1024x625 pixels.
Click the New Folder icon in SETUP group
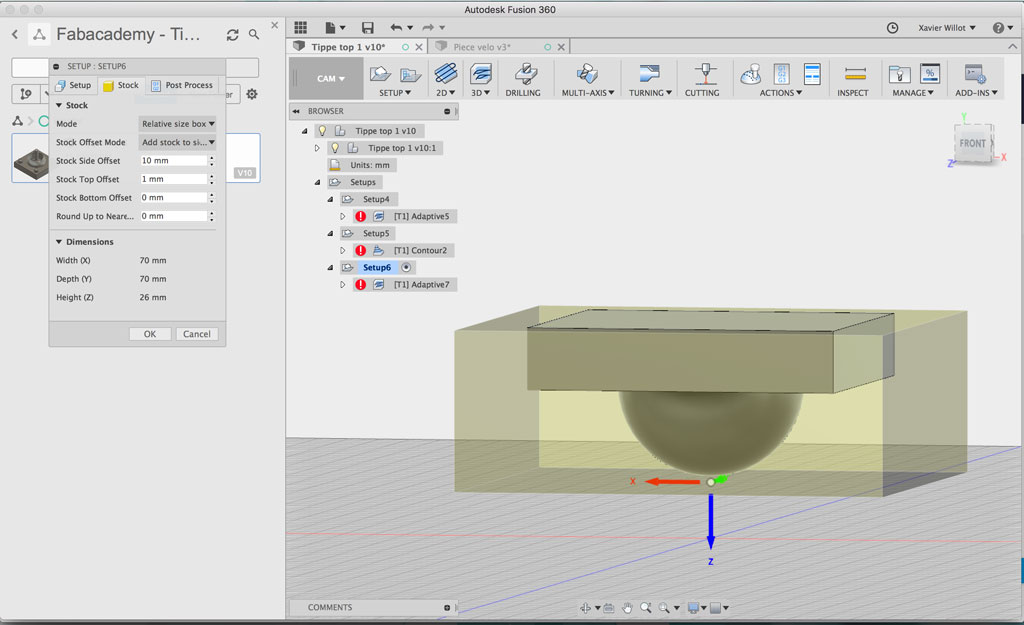tap(410, 75)
